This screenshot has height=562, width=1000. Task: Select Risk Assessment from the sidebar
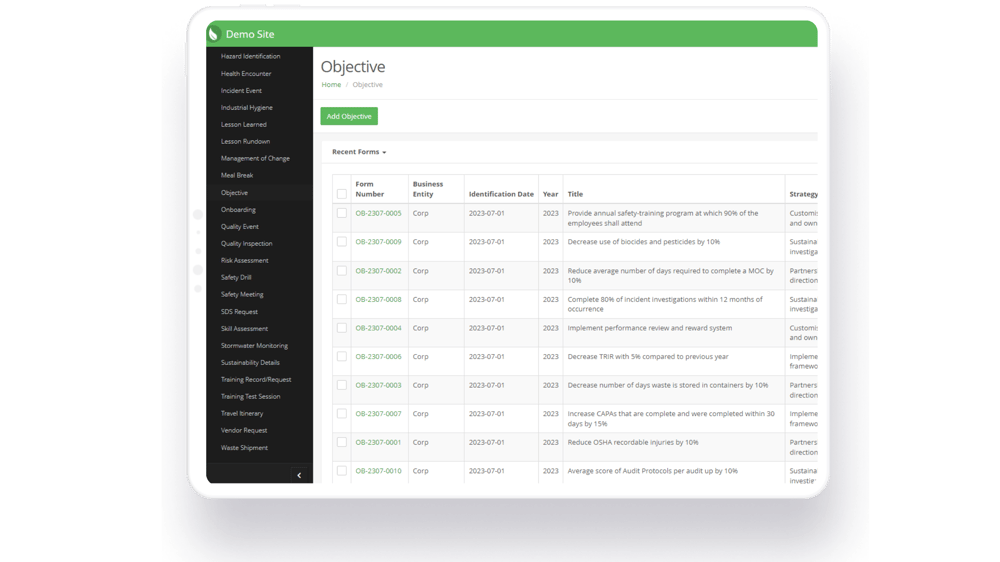[244, 261]
